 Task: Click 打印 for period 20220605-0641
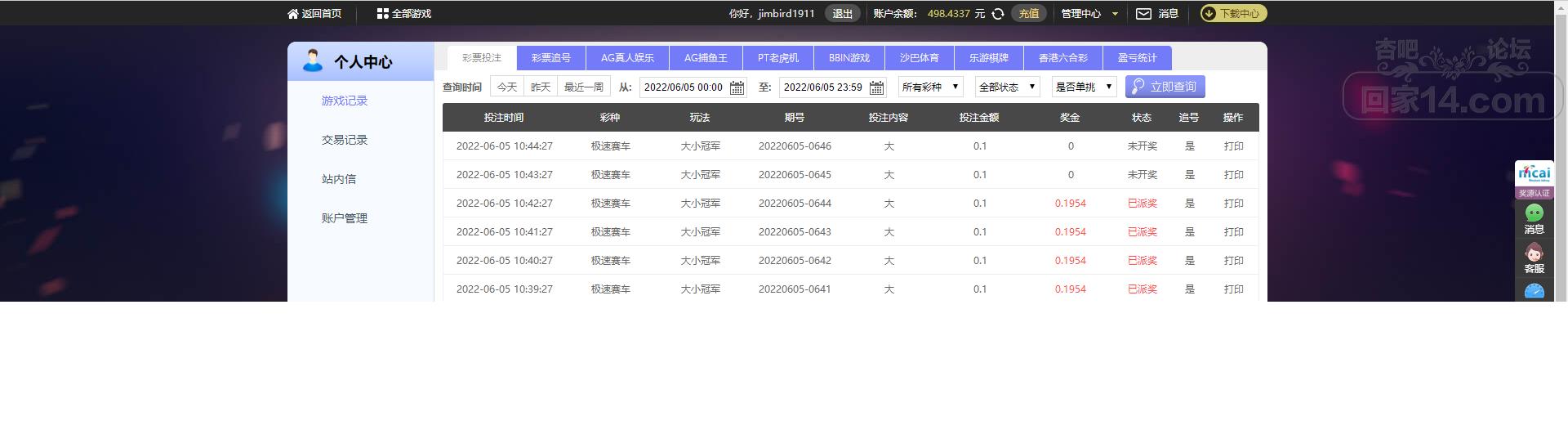pos(1234,289)
